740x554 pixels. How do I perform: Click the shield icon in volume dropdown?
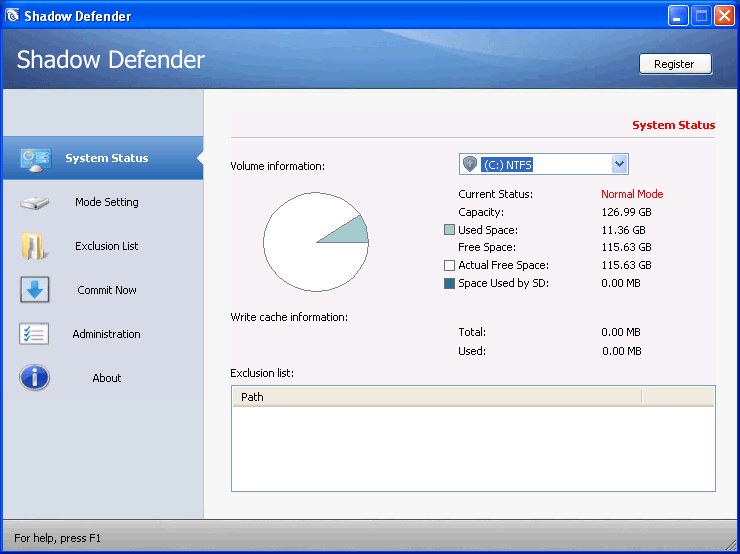pos(470,164)
